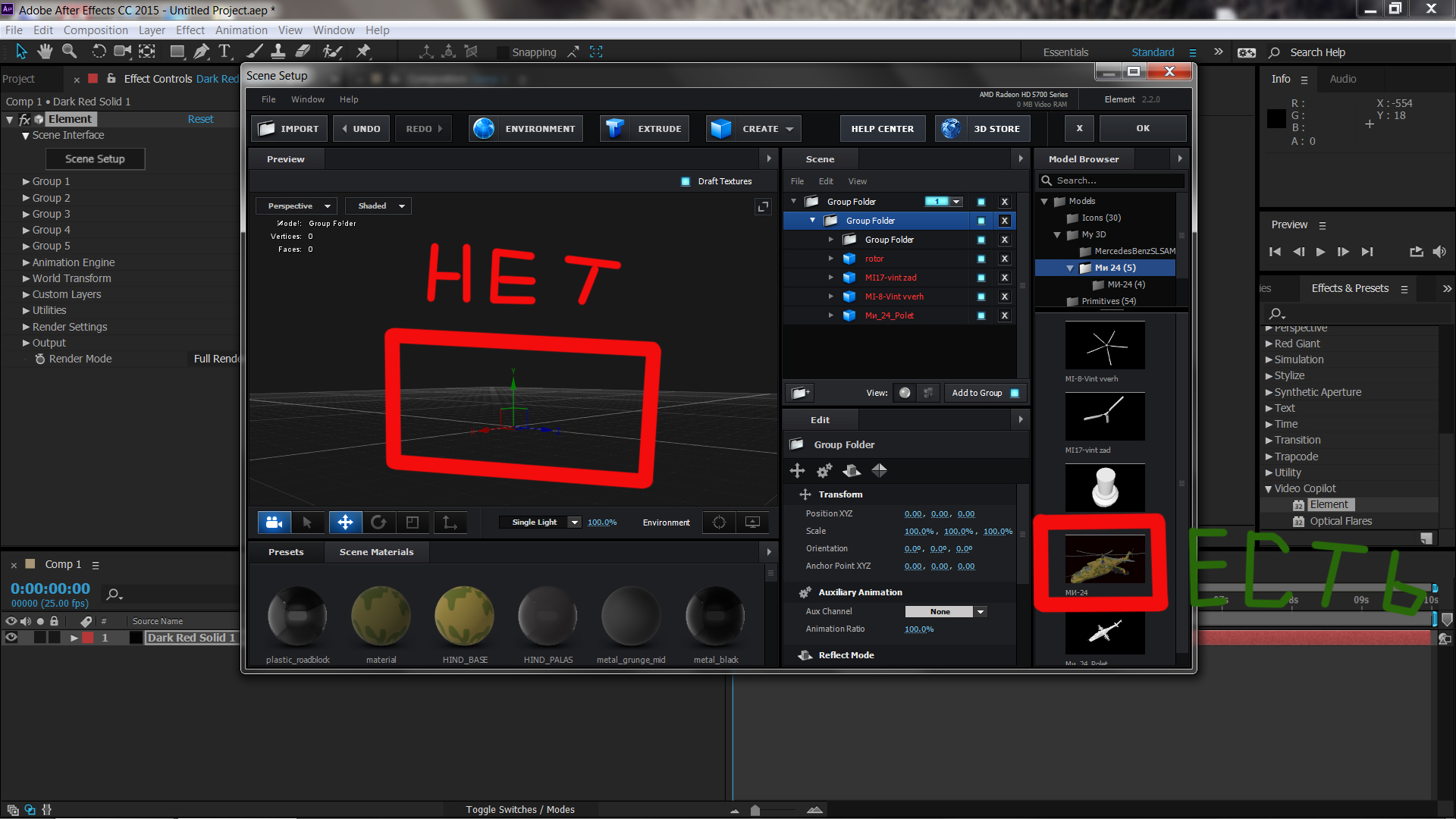Image resolution: width=1456 pixels, height=819 pixels.
Task: Select the HIND_BASE material sphere
Action: pos(464,617)
